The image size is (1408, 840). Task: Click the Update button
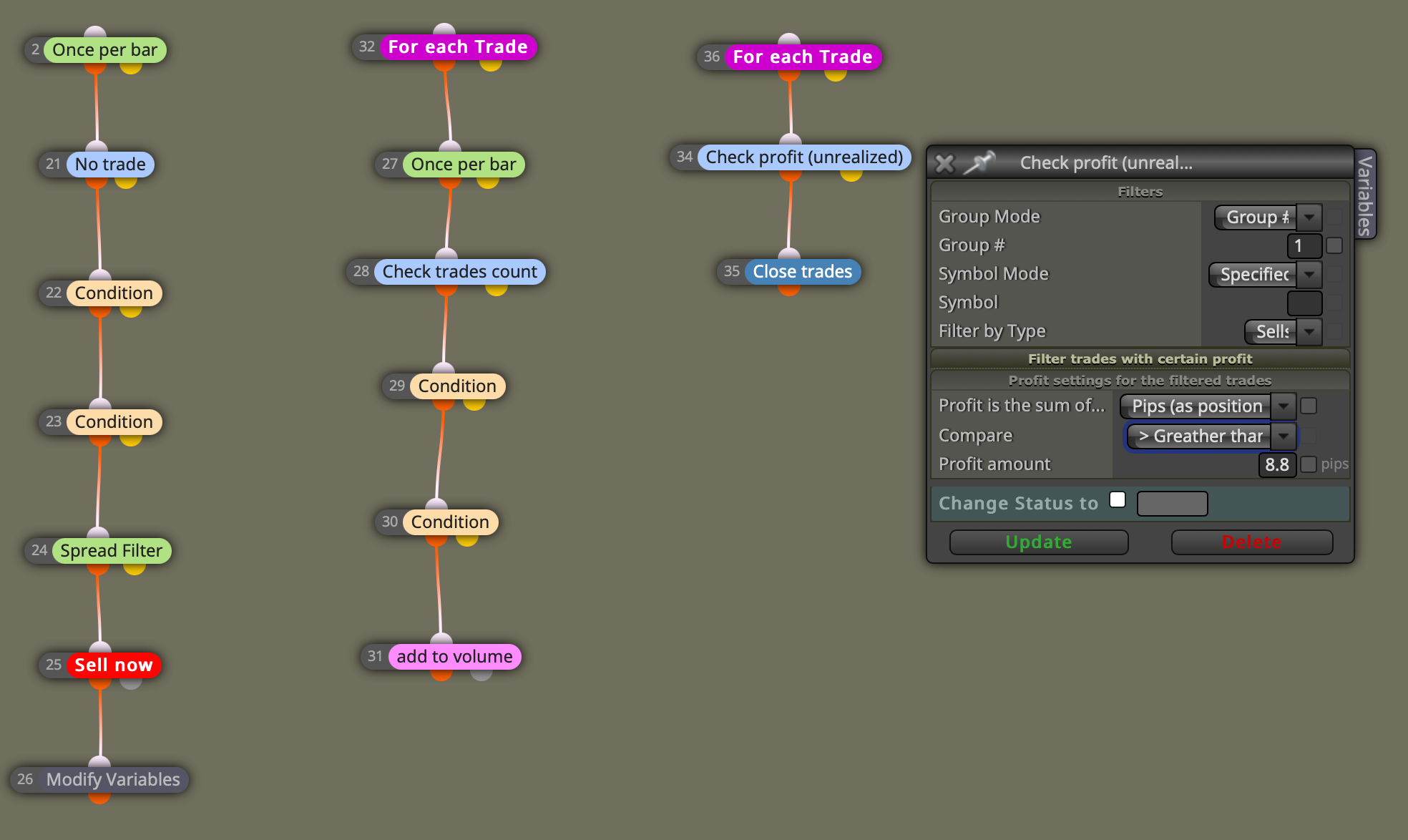click(x=1039, y=542)
